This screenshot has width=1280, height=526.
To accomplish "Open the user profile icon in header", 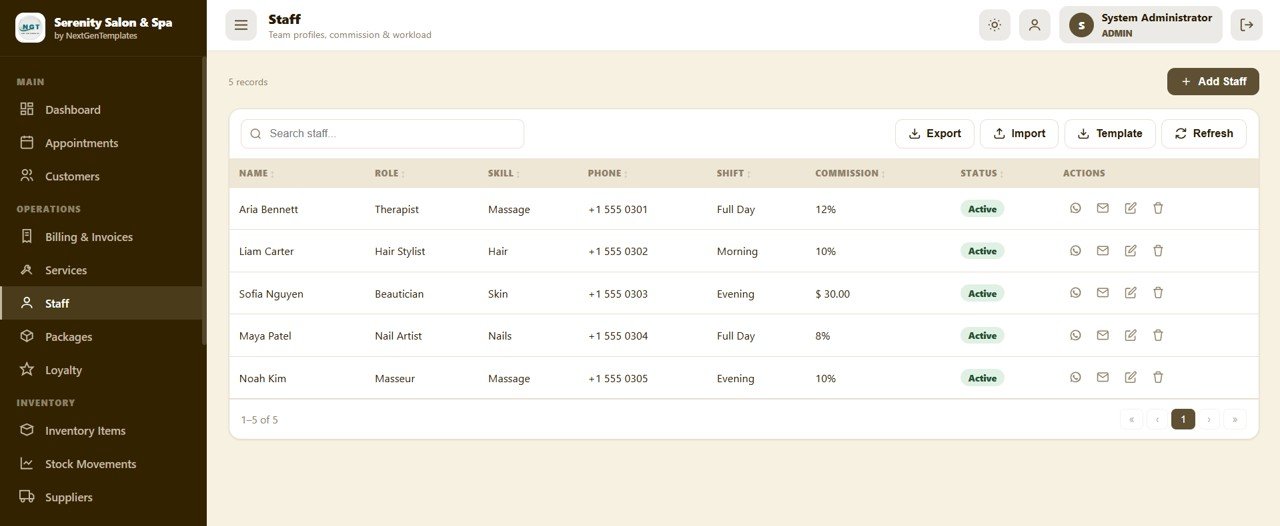I will [1035, 25].
